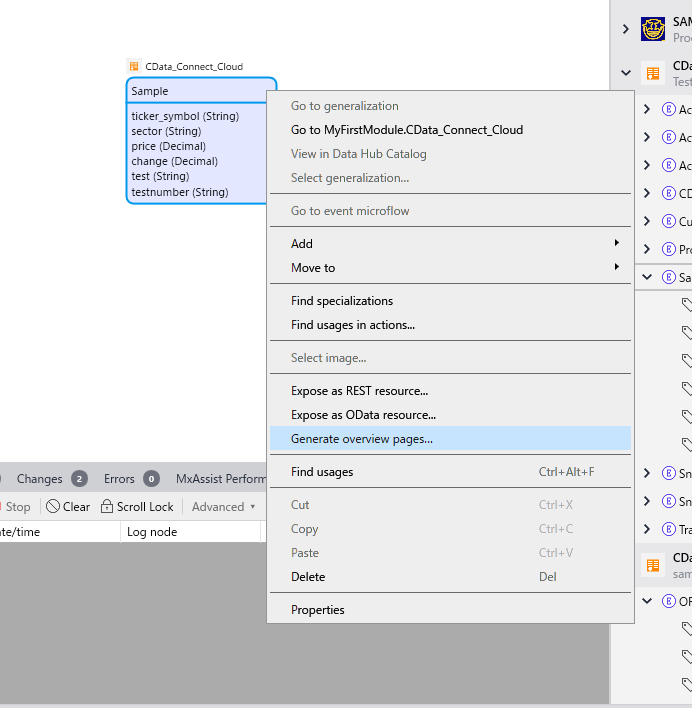The image size is (692, 708).
Task: Click the Clear log icon
Action: (53, 507)
